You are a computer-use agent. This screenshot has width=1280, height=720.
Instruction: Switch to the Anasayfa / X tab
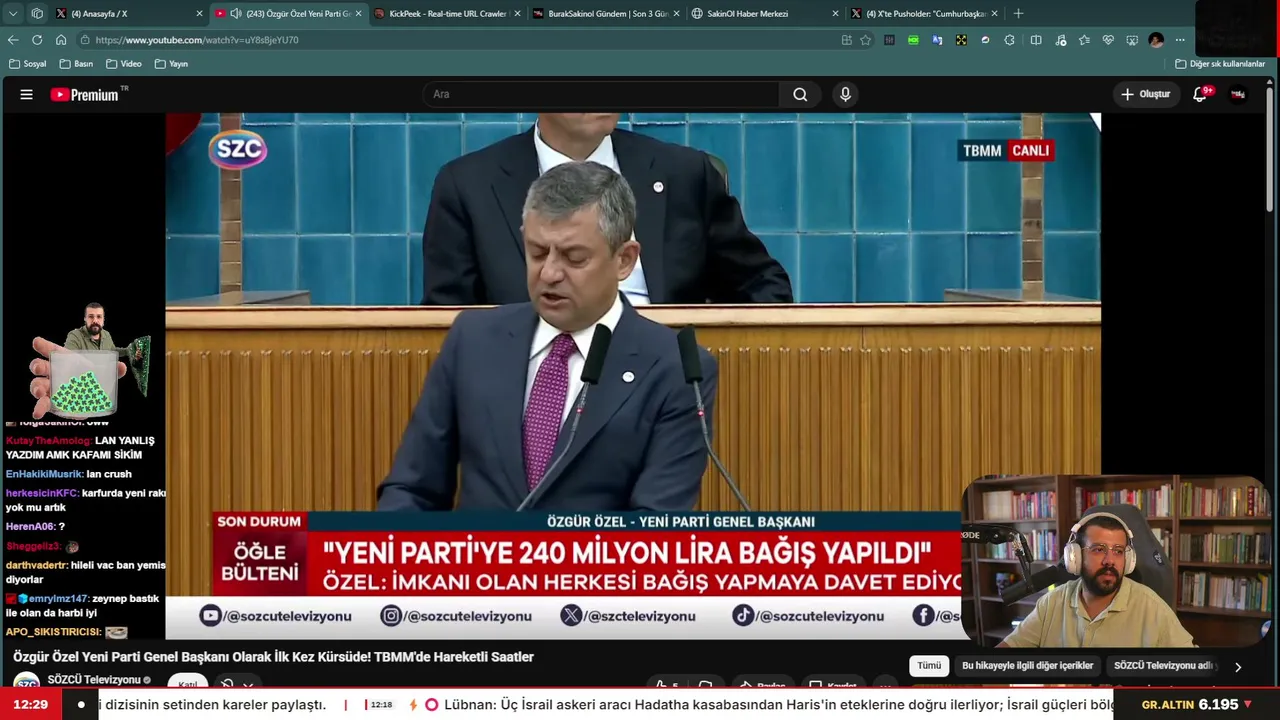[x=127, y=14]
